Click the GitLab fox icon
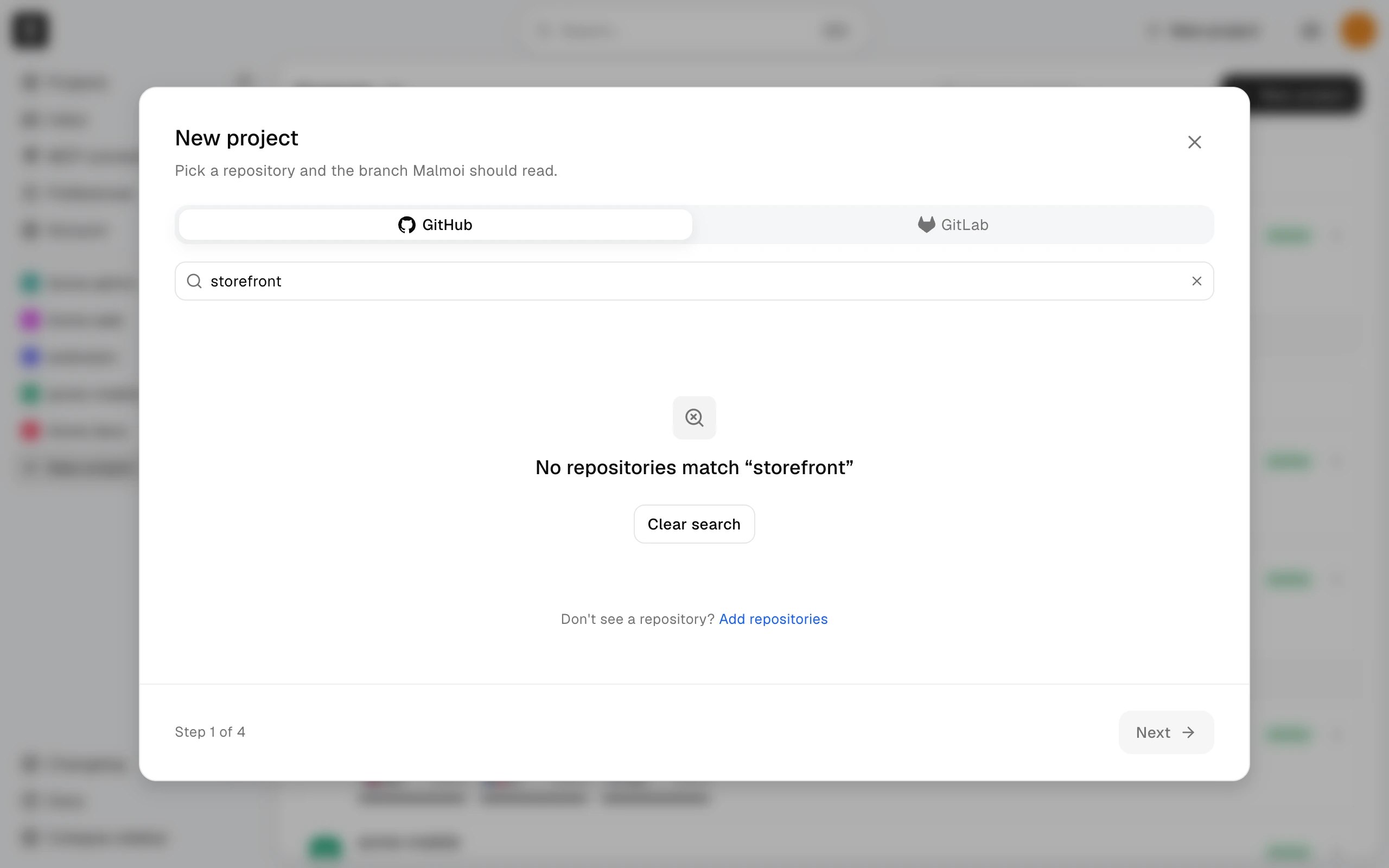1389x868 pixels. [x=926, y=225]
